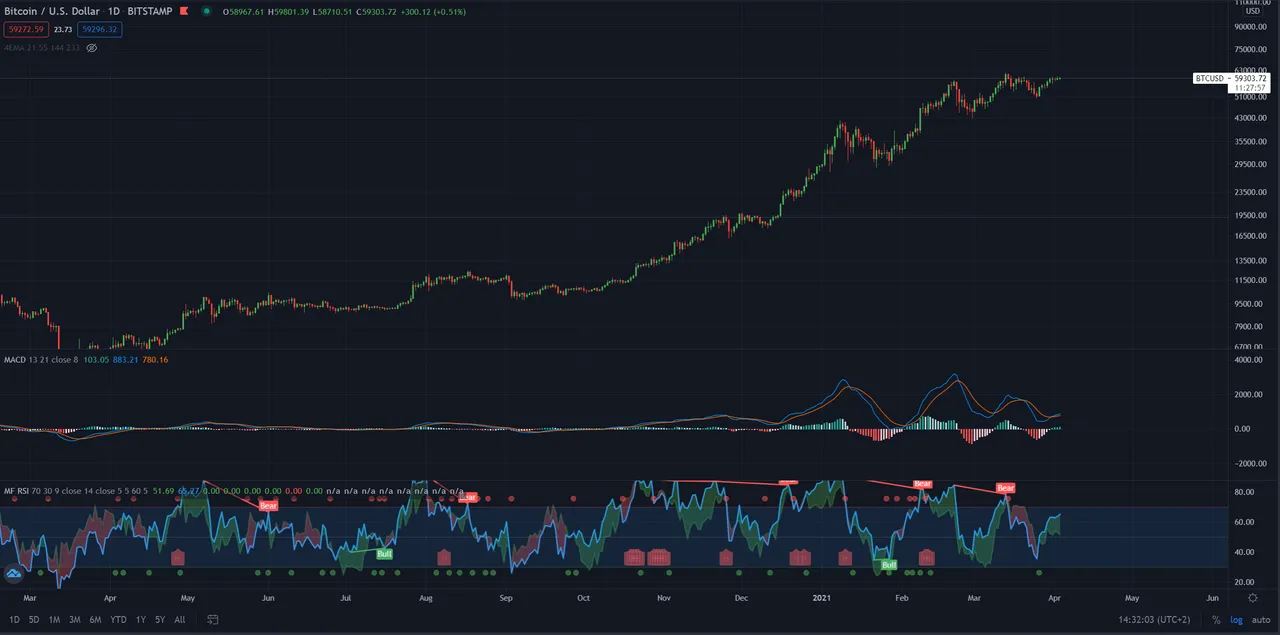Set time range to 3M
Image resolution: width=1280 pixels, height=635 pixels.
tap(74, 620)
